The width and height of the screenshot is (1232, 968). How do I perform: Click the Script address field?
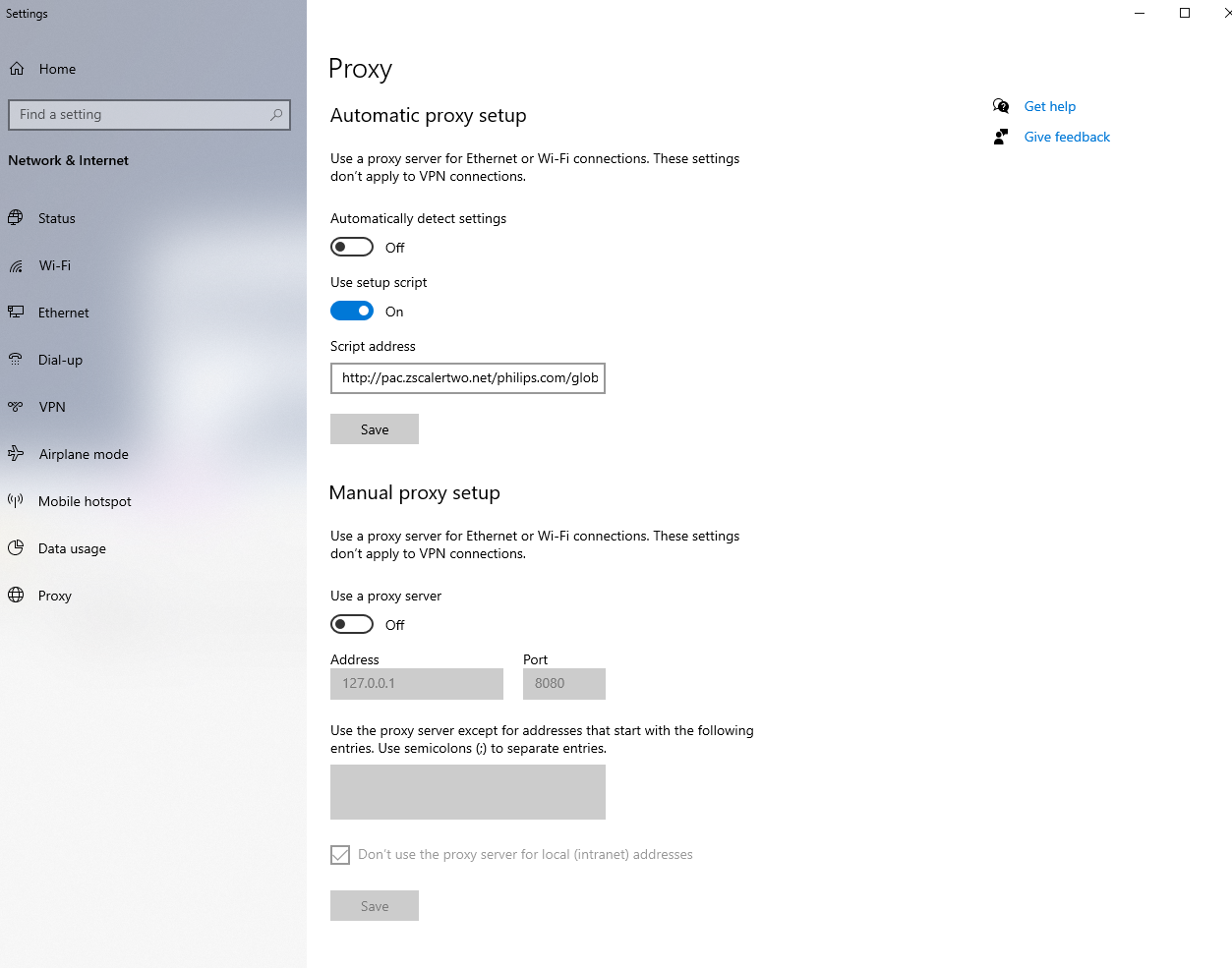click(x=468, y=378)
